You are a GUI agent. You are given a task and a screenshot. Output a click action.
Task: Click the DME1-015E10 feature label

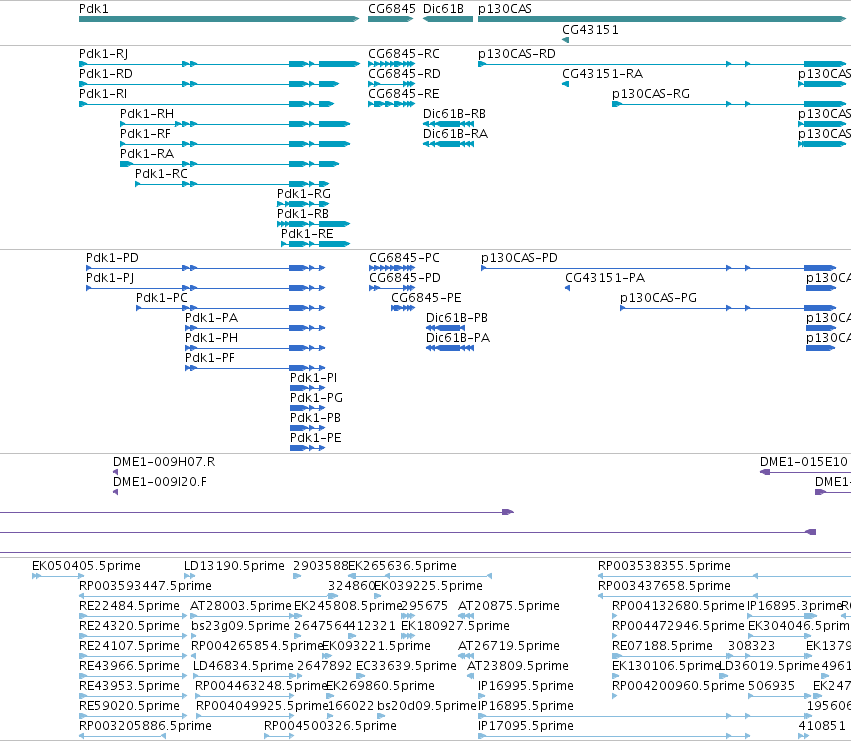pyautogui.click(x=803, y=462)
